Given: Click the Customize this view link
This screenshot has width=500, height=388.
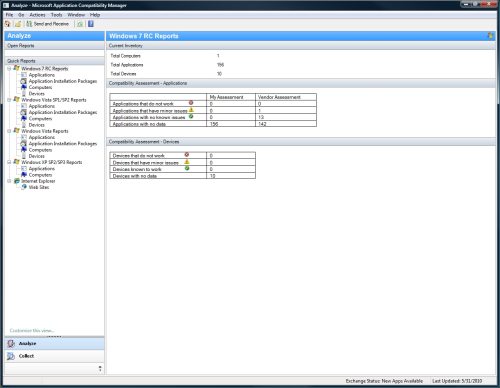Looking at the screenshot, I should [x=32, y=331].
